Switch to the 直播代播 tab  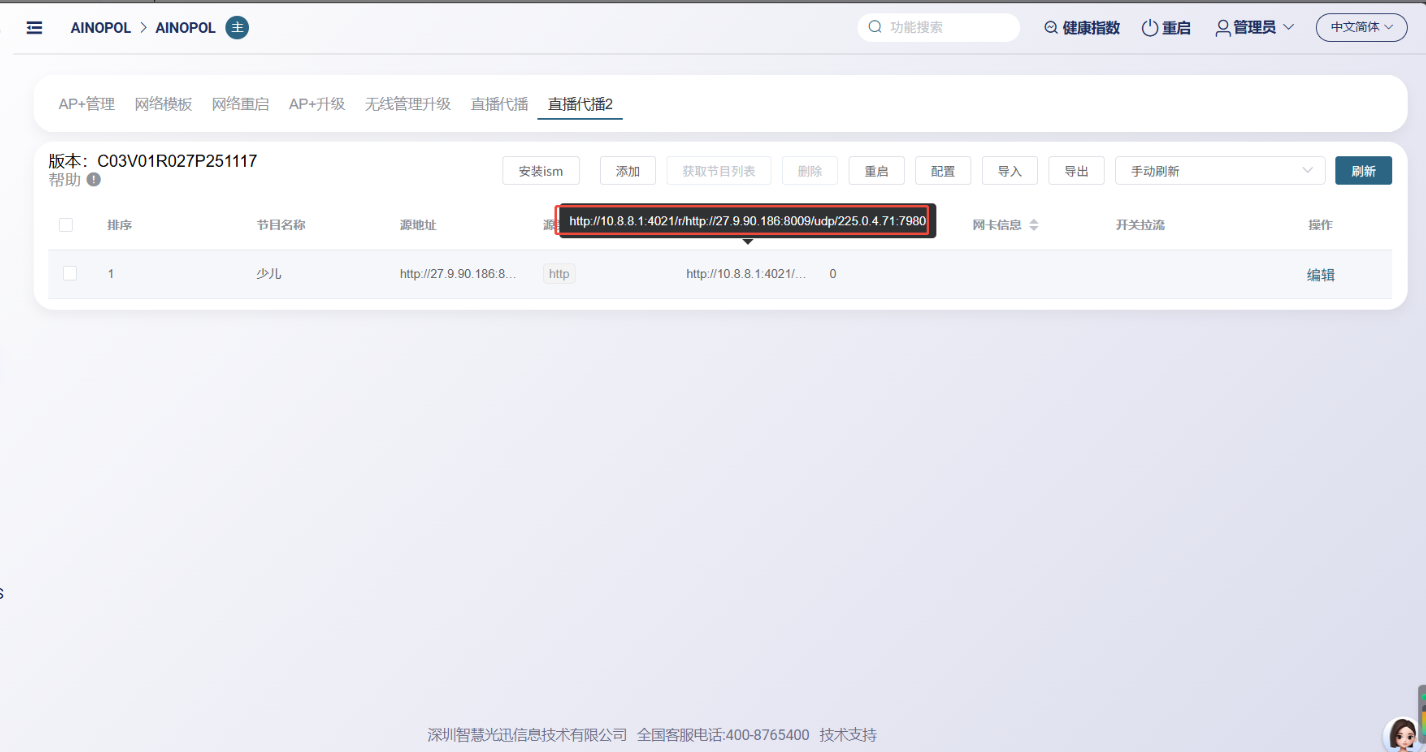pyautogui.click(x=499, y=104)
